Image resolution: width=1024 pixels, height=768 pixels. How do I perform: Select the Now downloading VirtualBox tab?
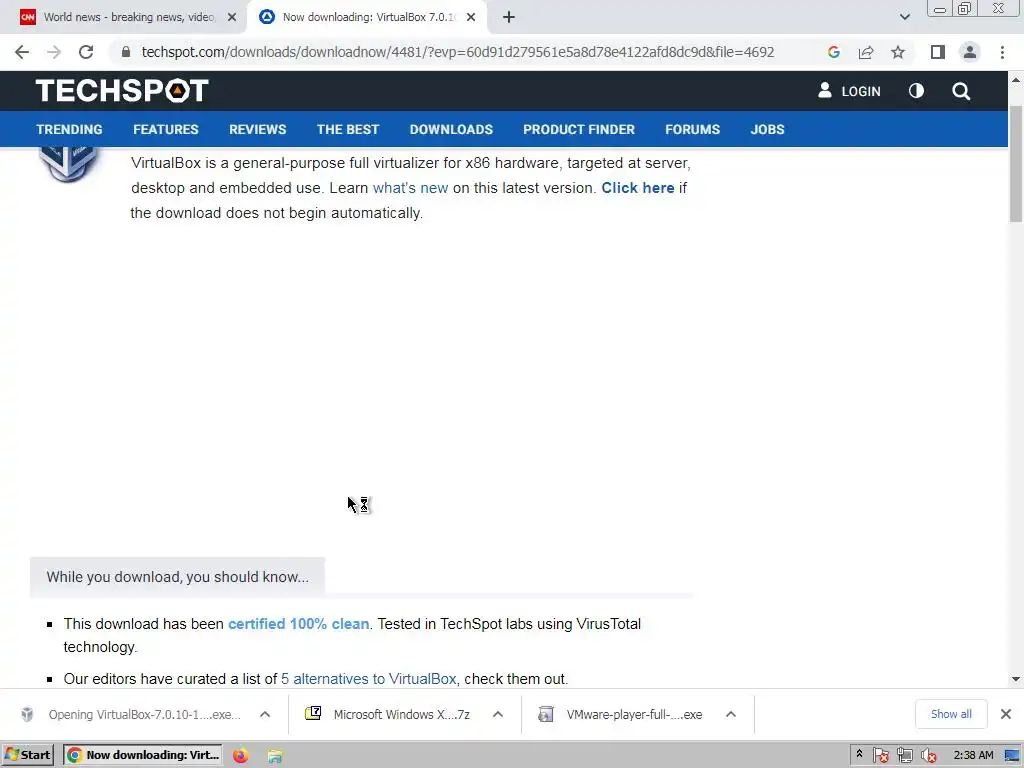366,17
